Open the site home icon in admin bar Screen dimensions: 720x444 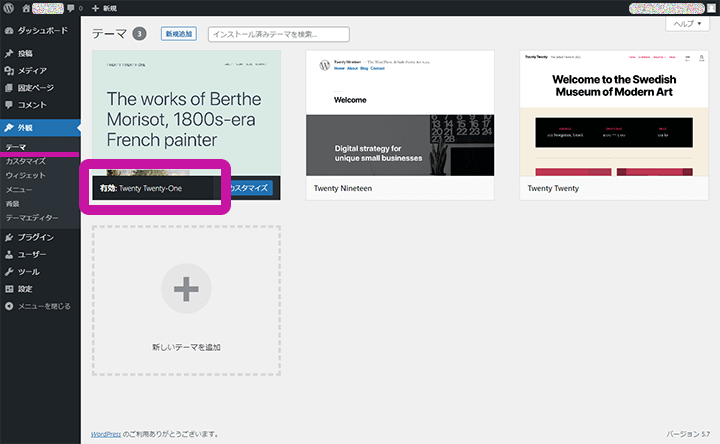pos(24,8)
